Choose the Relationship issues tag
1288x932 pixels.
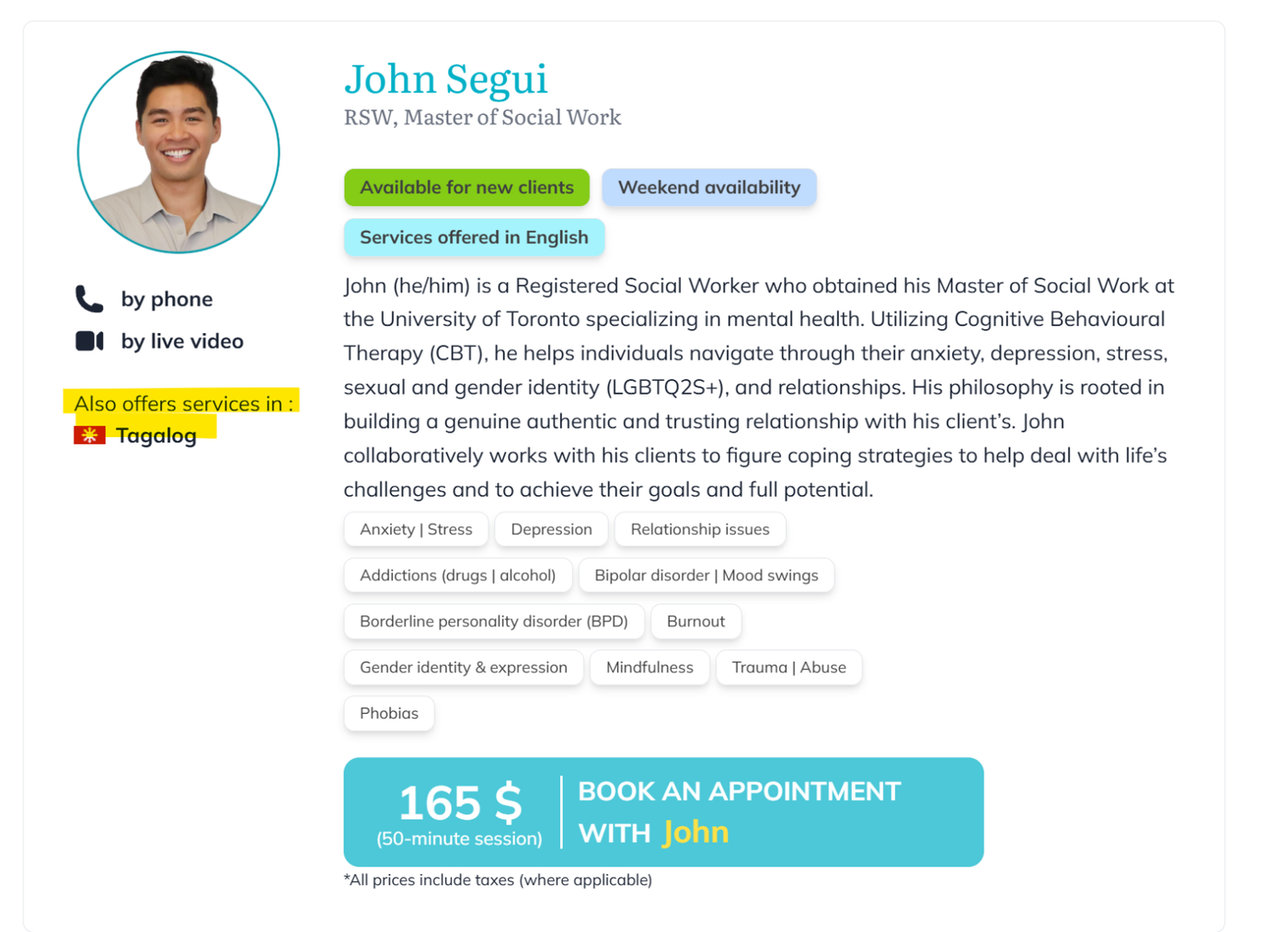pos(699,530)
